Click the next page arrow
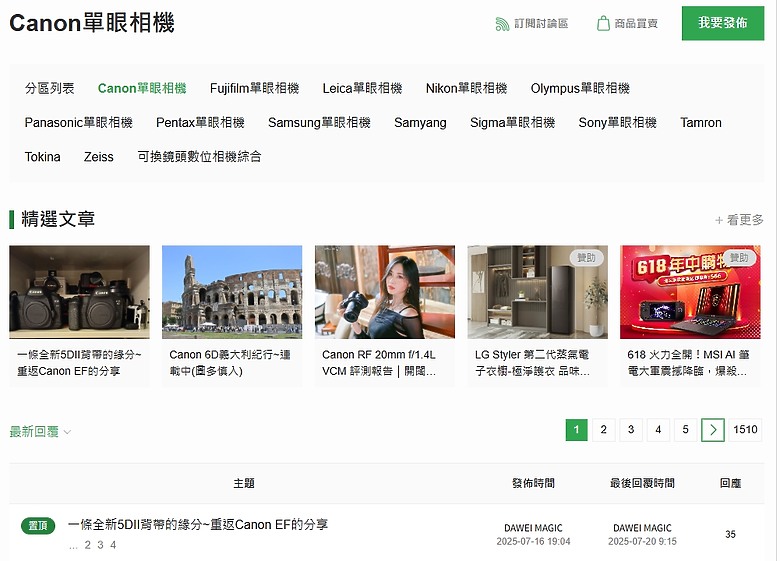The height and width of the screenshot is (561, 780). pos(713,430)
